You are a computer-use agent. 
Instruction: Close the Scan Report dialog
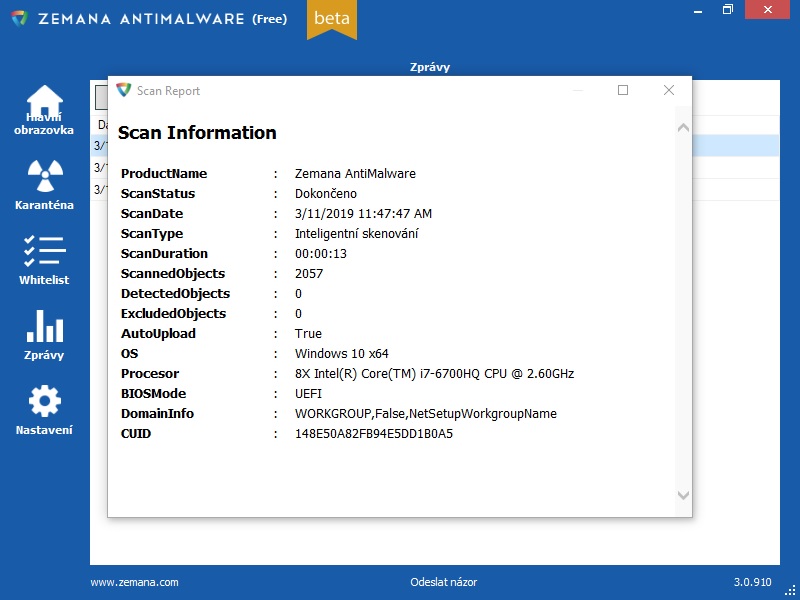click(x=669, y=90)
